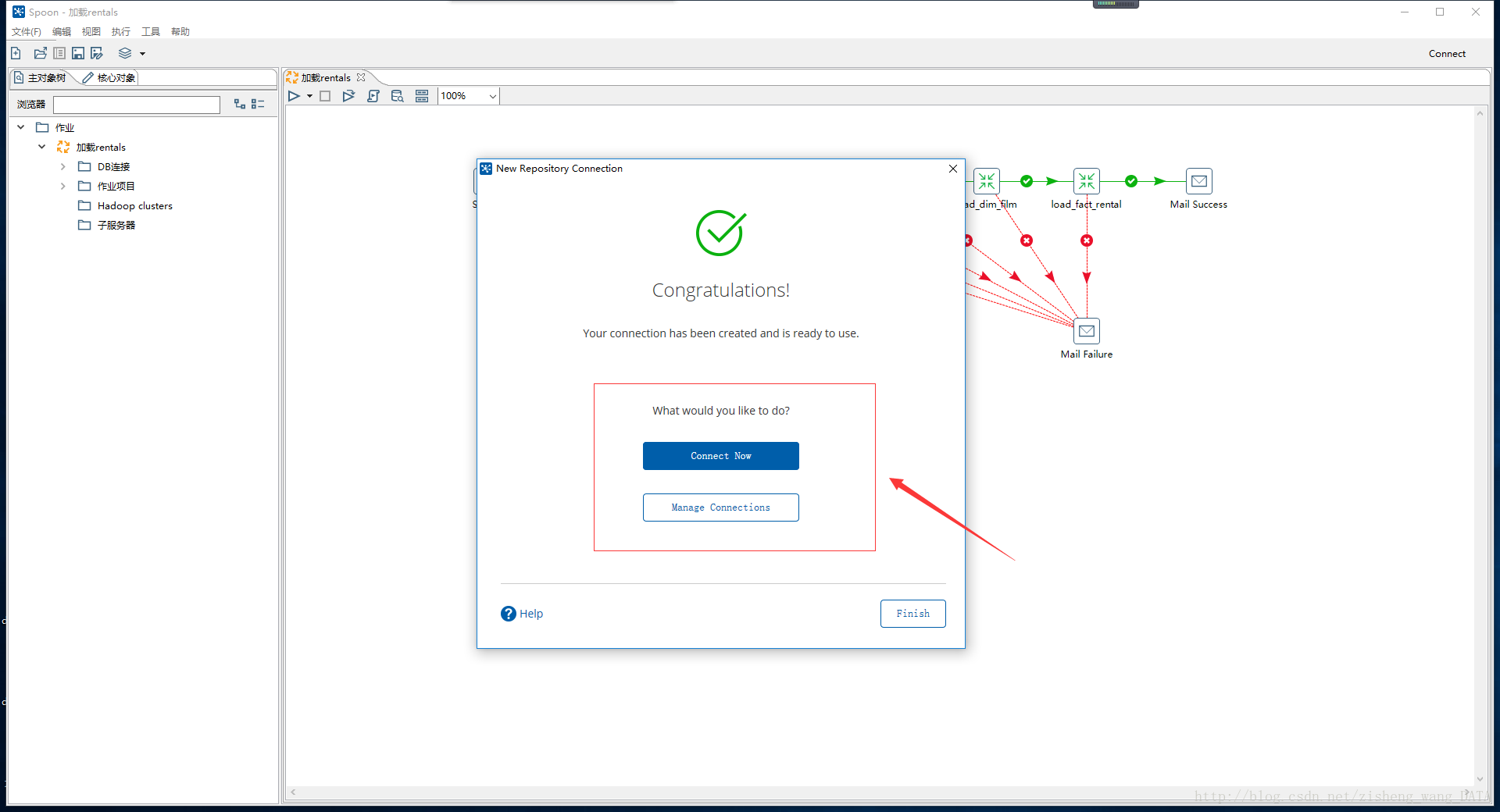Image resolution: width=1500 pixels, height=812 pixels.
Task: Click the load_fact_rental job entry icon
Action: coord(1087,181)
